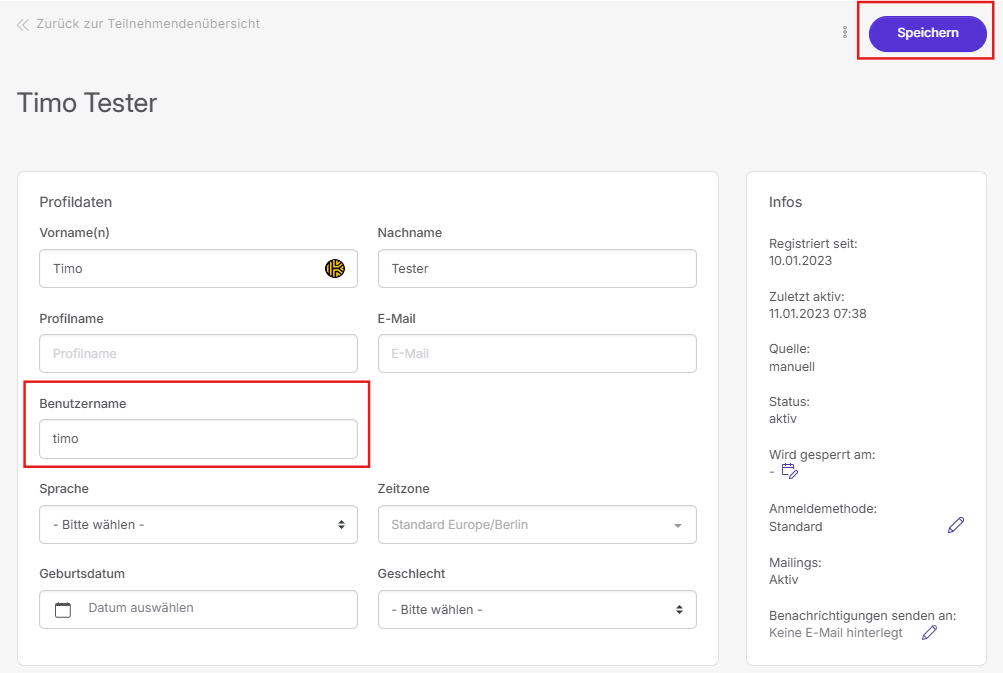The width and height of the screenshot is (1003, 673).
Task: Go back via Zurück zur Teilnehmendenübersicht link
Action: pyautogui.click(x=148, y=24)
